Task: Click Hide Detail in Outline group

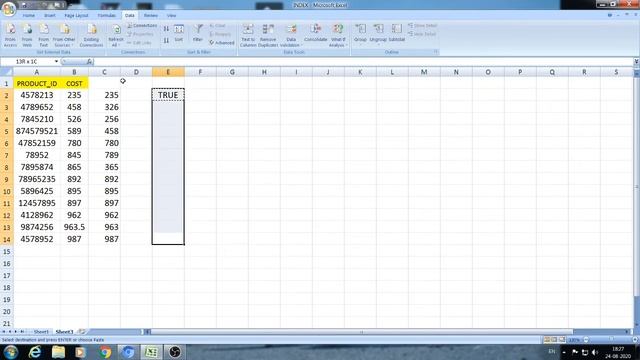Action: click(x=422, y=34)
